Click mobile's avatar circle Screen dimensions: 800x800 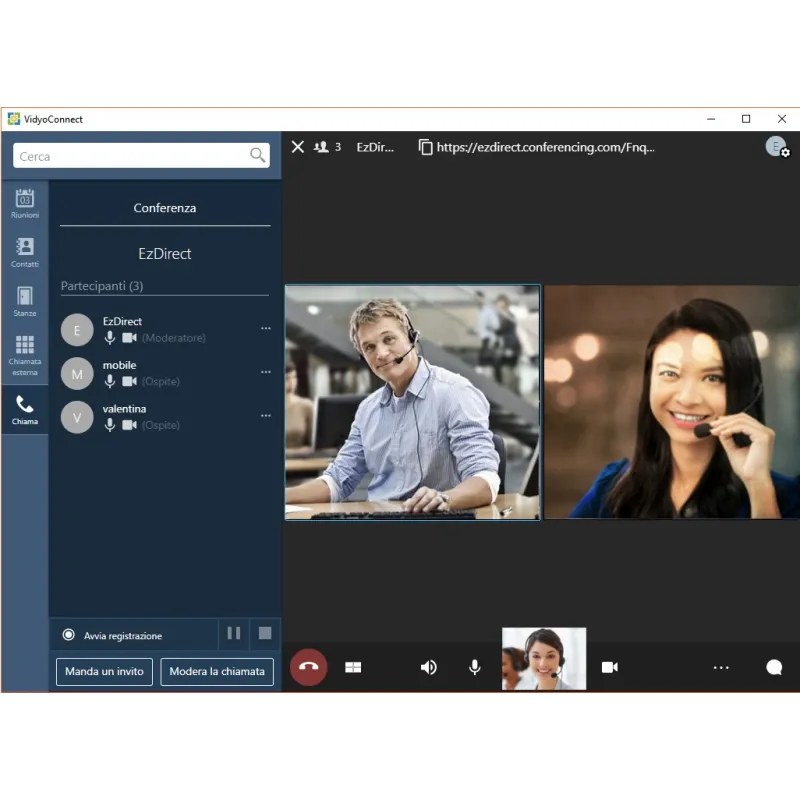click(77, 373)
